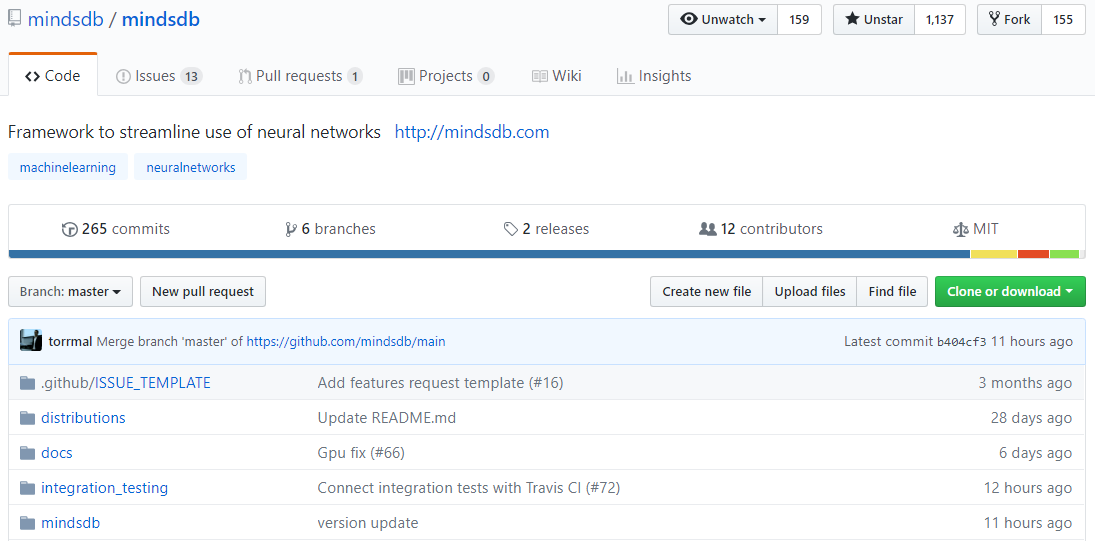This screenshot has width=1095, height=541.
Task: Click the yellow segment of the language bar
Action: (994, 254)
